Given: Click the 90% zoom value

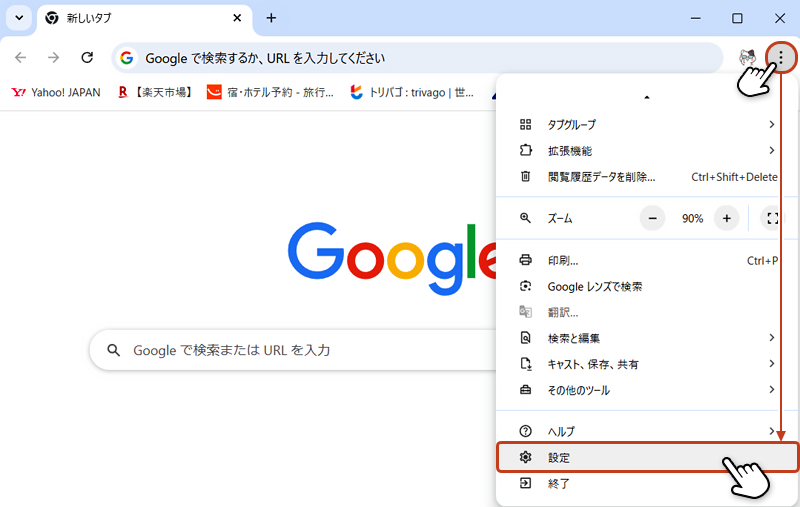Looking at the screenshot, I should coord(692,218).
